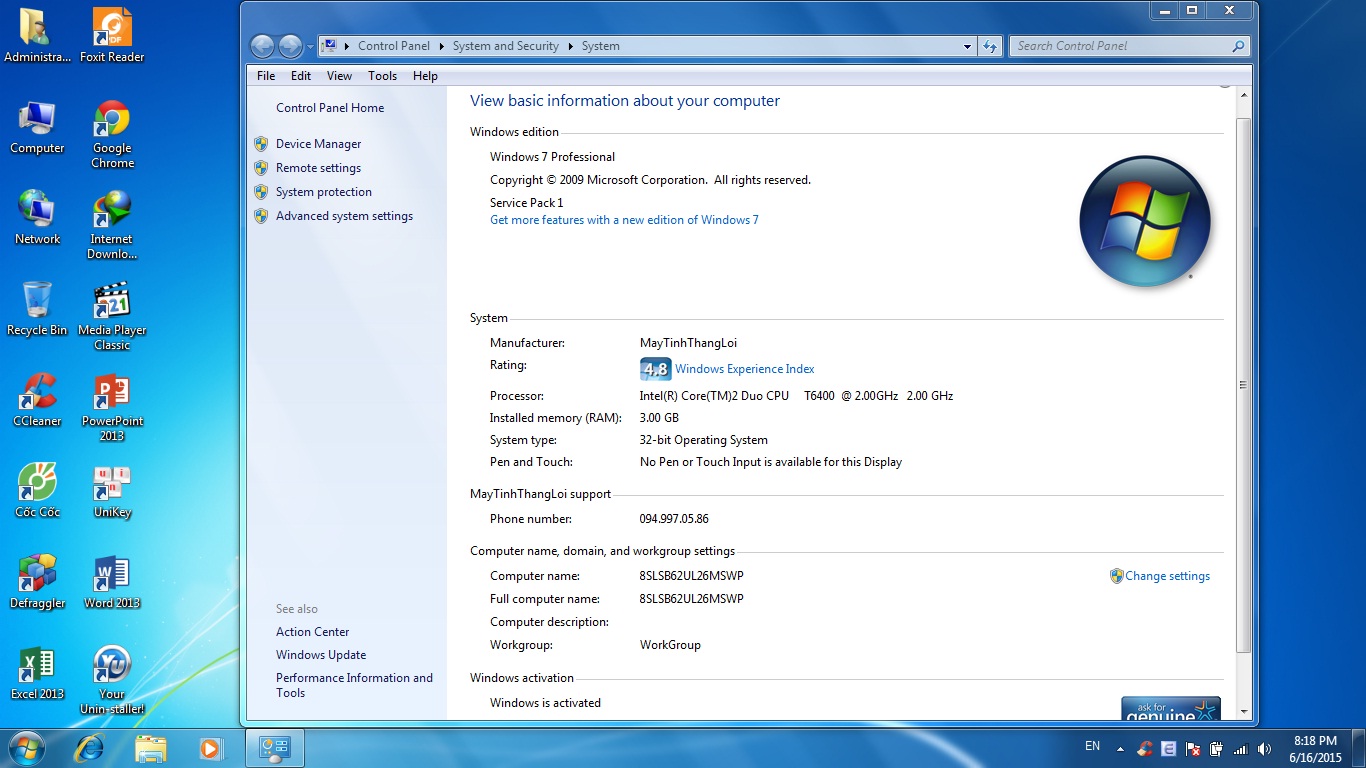This screenshot has height=768, width=1366.
Task: Show hidden system tray icons
Action: (1120, 747)
